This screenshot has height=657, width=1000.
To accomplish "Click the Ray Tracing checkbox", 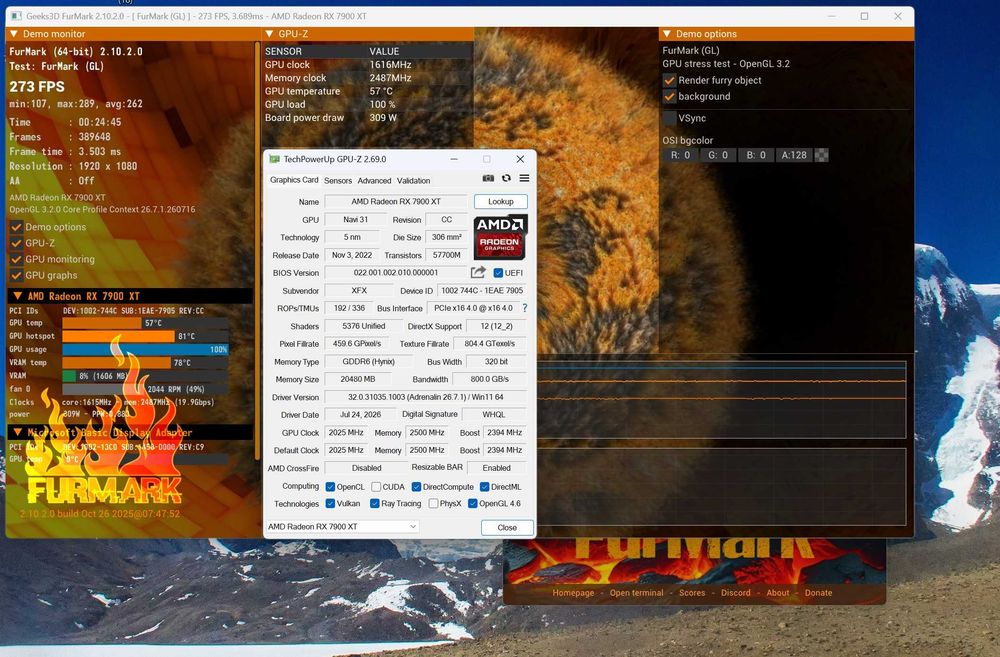I will [375, 503].
